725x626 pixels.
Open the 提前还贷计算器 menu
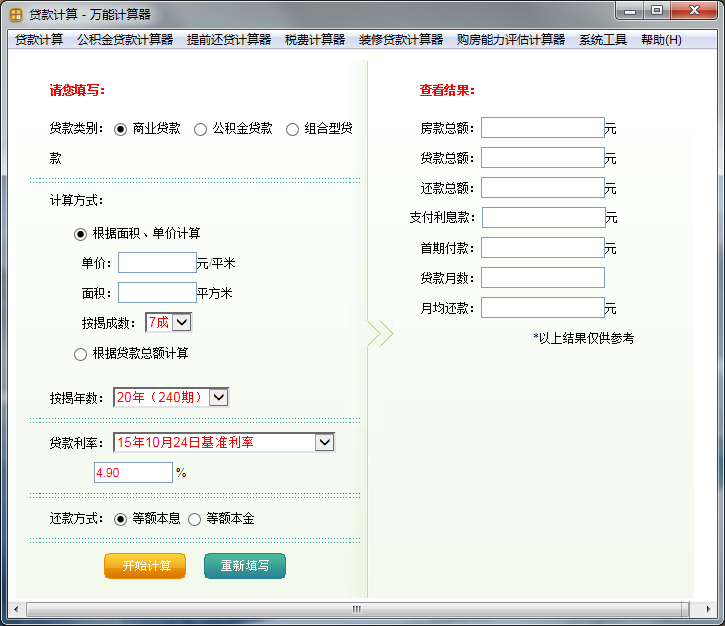click(229, 40)
